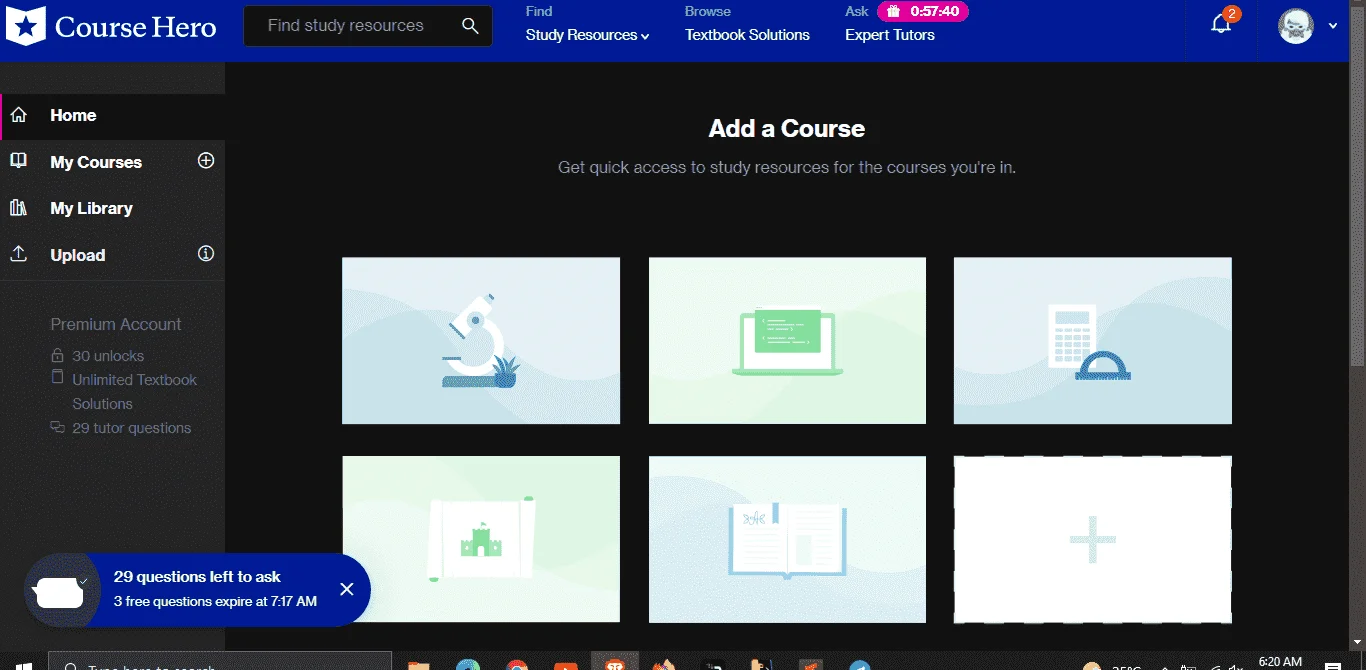Select the laptop coding course card
The image size is (1366, 670).
coord(787,341)
